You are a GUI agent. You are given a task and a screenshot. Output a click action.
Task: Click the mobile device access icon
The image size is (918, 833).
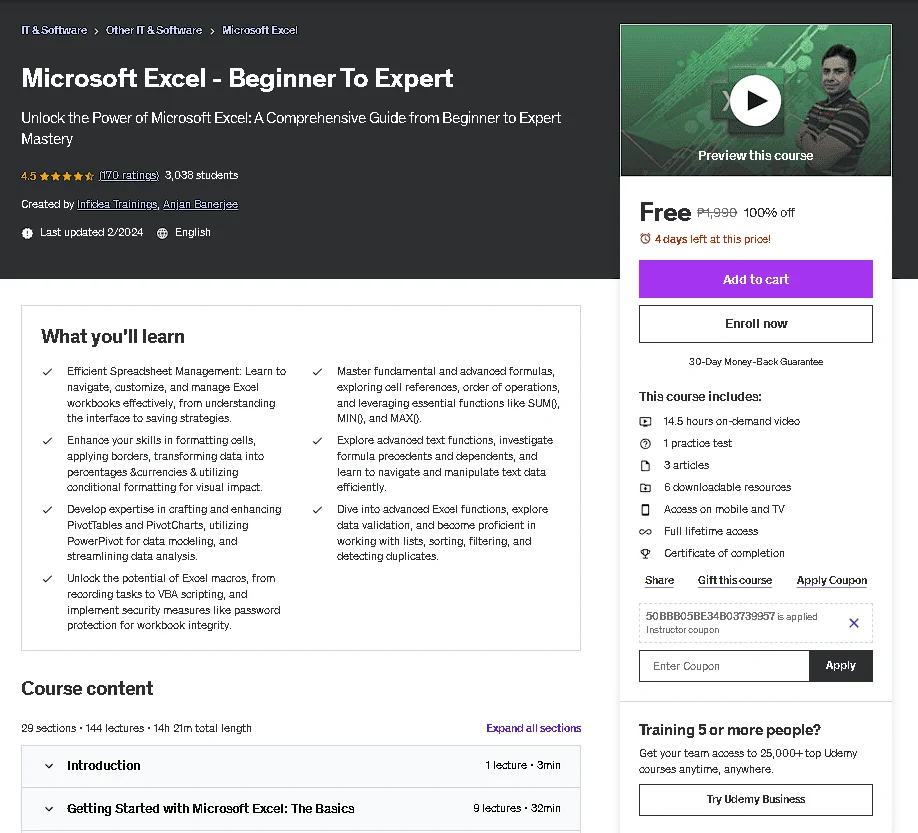[x=645, y=510]
